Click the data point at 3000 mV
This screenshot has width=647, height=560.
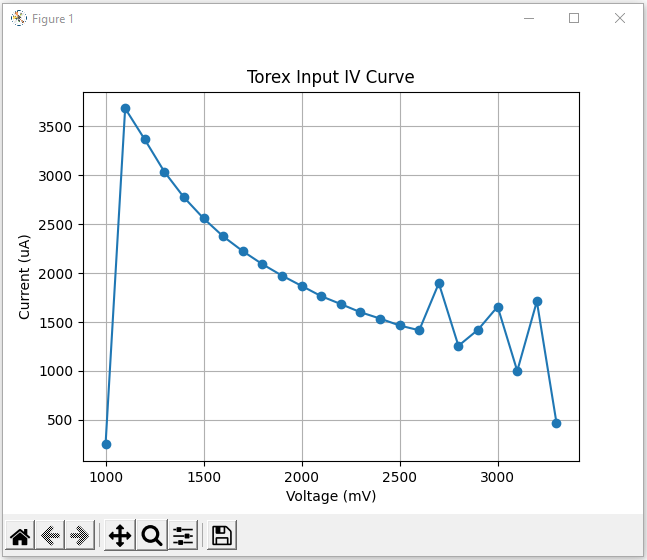point(498,307)
